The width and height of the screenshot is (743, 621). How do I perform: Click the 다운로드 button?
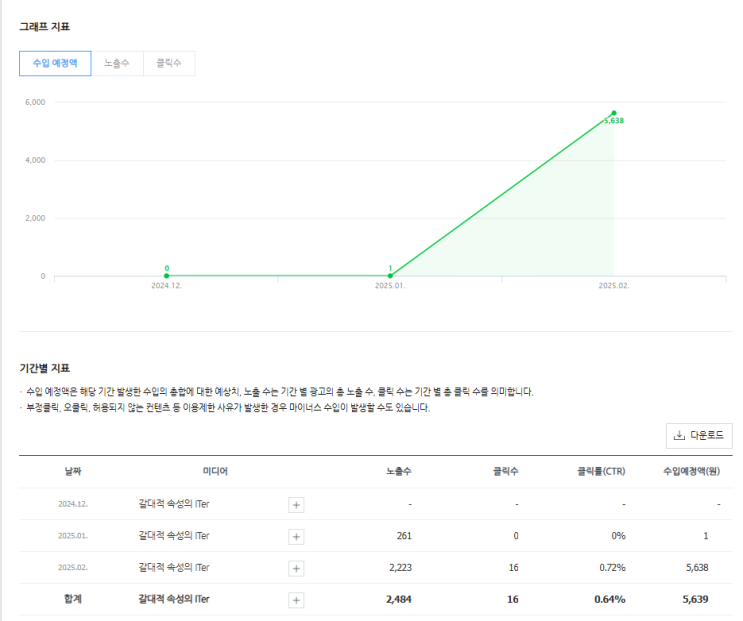click(699, 435)
